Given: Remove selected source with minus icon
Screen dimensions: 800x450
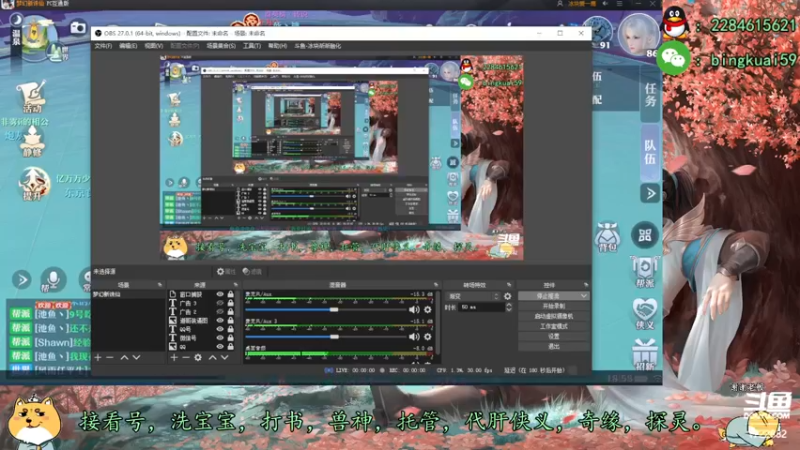Looking at the screenshot, I should 186,358.
